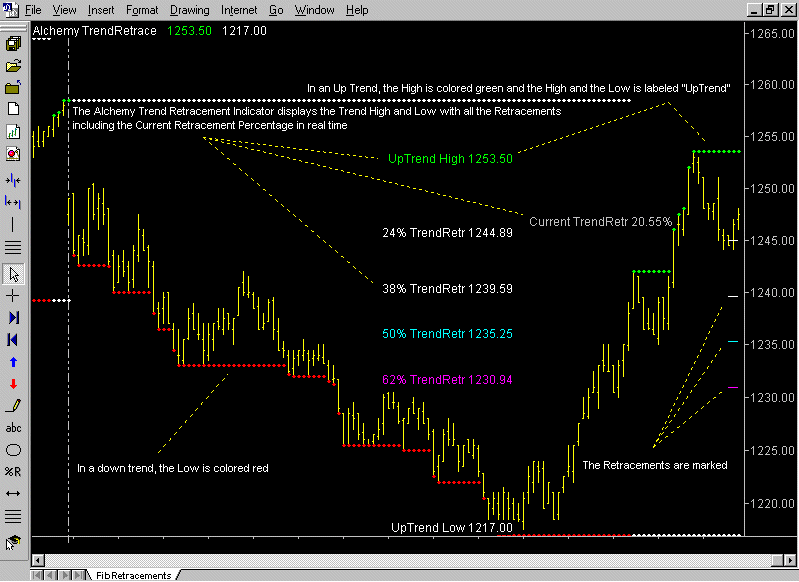Click the 62% TrendRetr 1230.94 label
The width and height of the screenshot is (799, 582).
pos(447,380)
